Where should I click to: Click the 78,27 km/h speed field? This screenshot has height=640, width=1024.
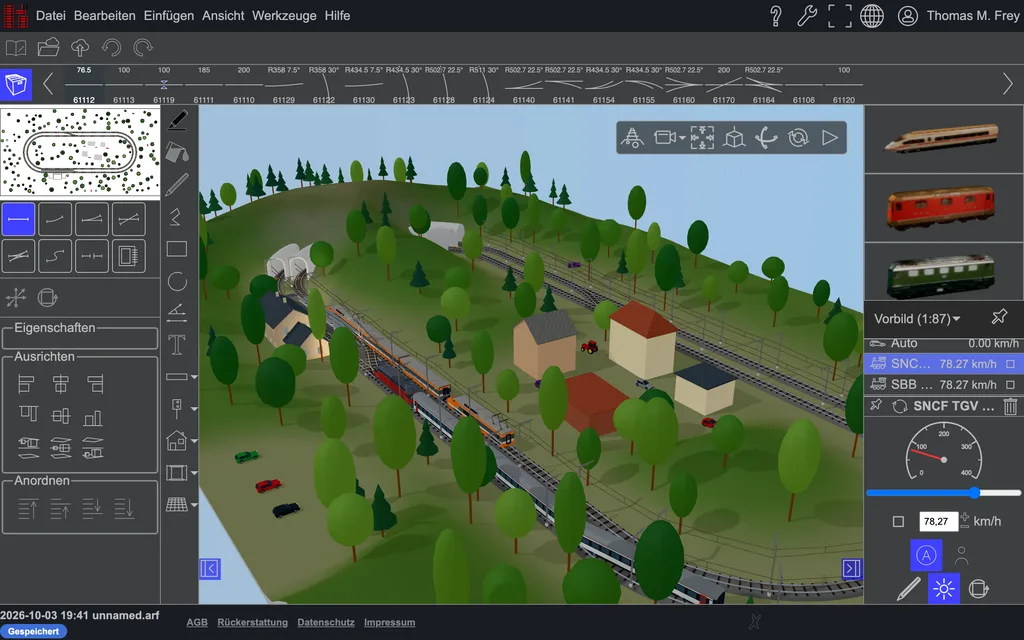(938, 521)
